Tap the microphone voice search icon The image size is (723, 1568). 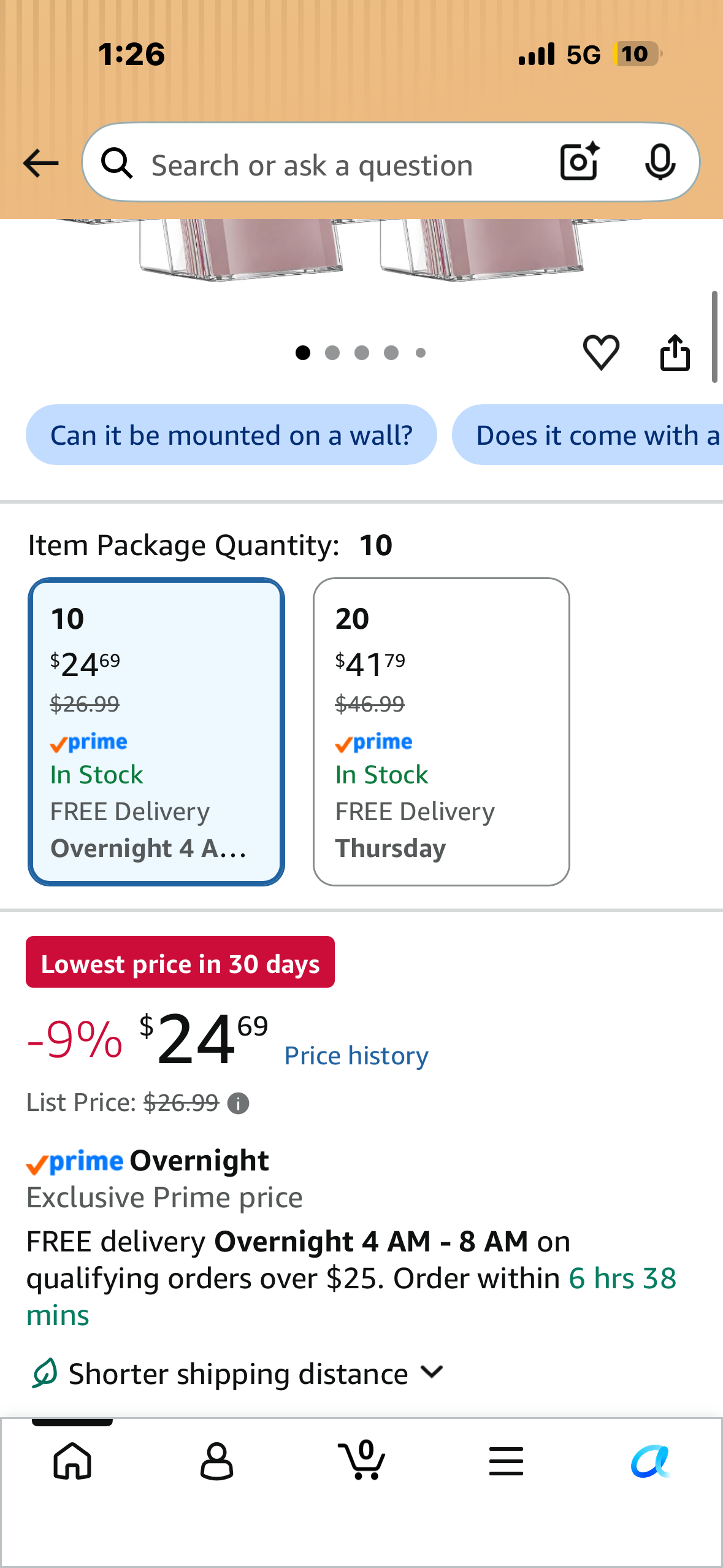[x=660, y=162]
